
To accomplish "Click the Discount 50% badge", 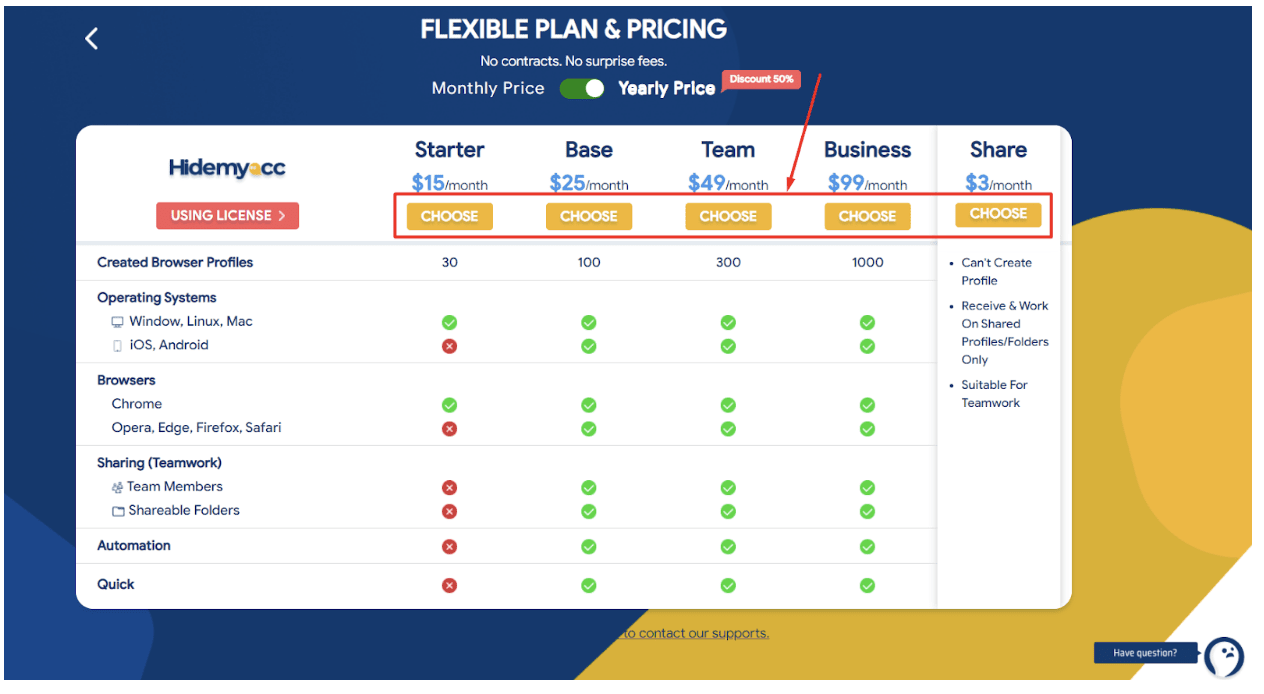I will (x=762, y=80).
